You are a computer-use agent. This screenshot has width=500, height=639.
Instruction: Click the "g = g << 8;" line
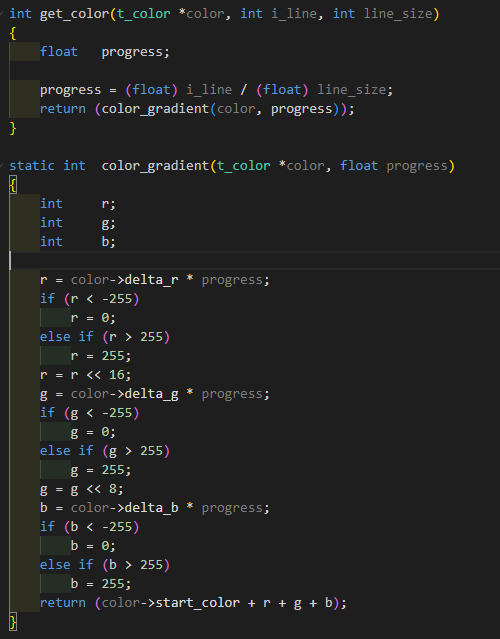(x=81, y=489)
